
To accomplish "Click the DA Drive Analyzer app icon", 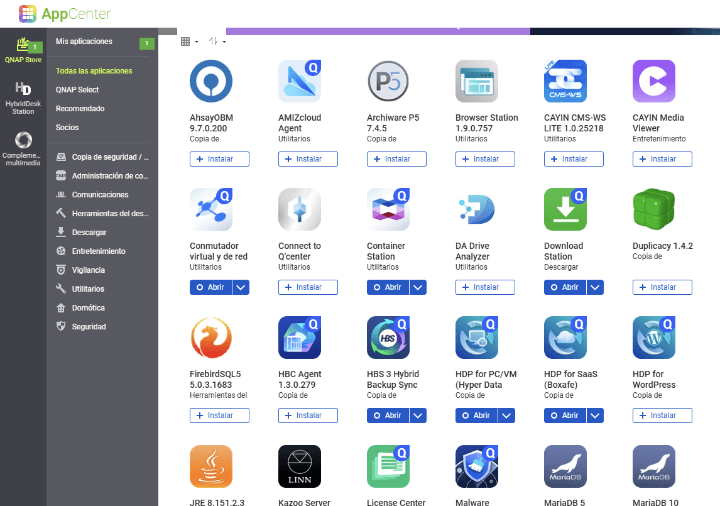I will (x=477, y=209).
